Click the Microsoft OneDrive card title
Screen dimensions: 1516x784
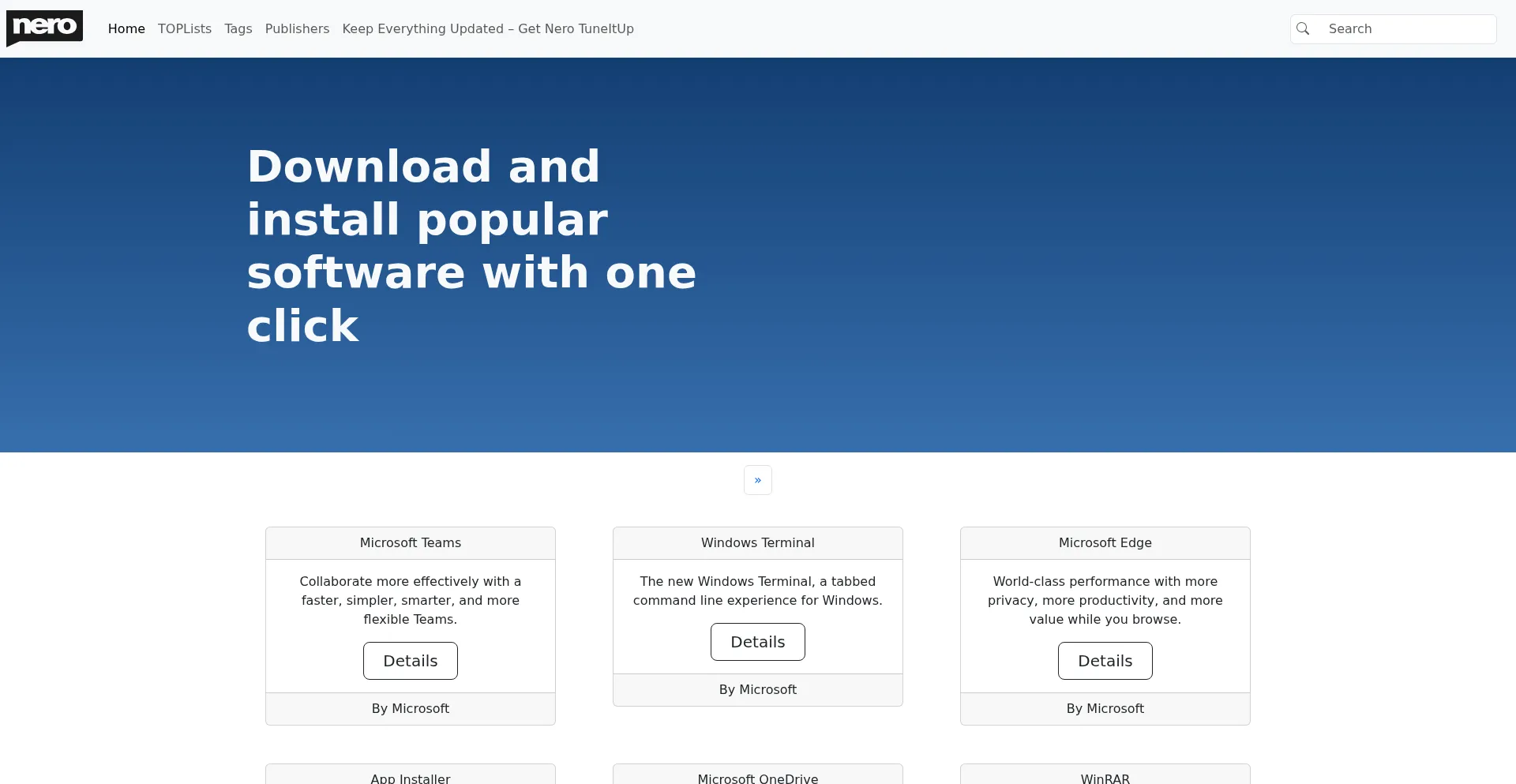[758, 778]
